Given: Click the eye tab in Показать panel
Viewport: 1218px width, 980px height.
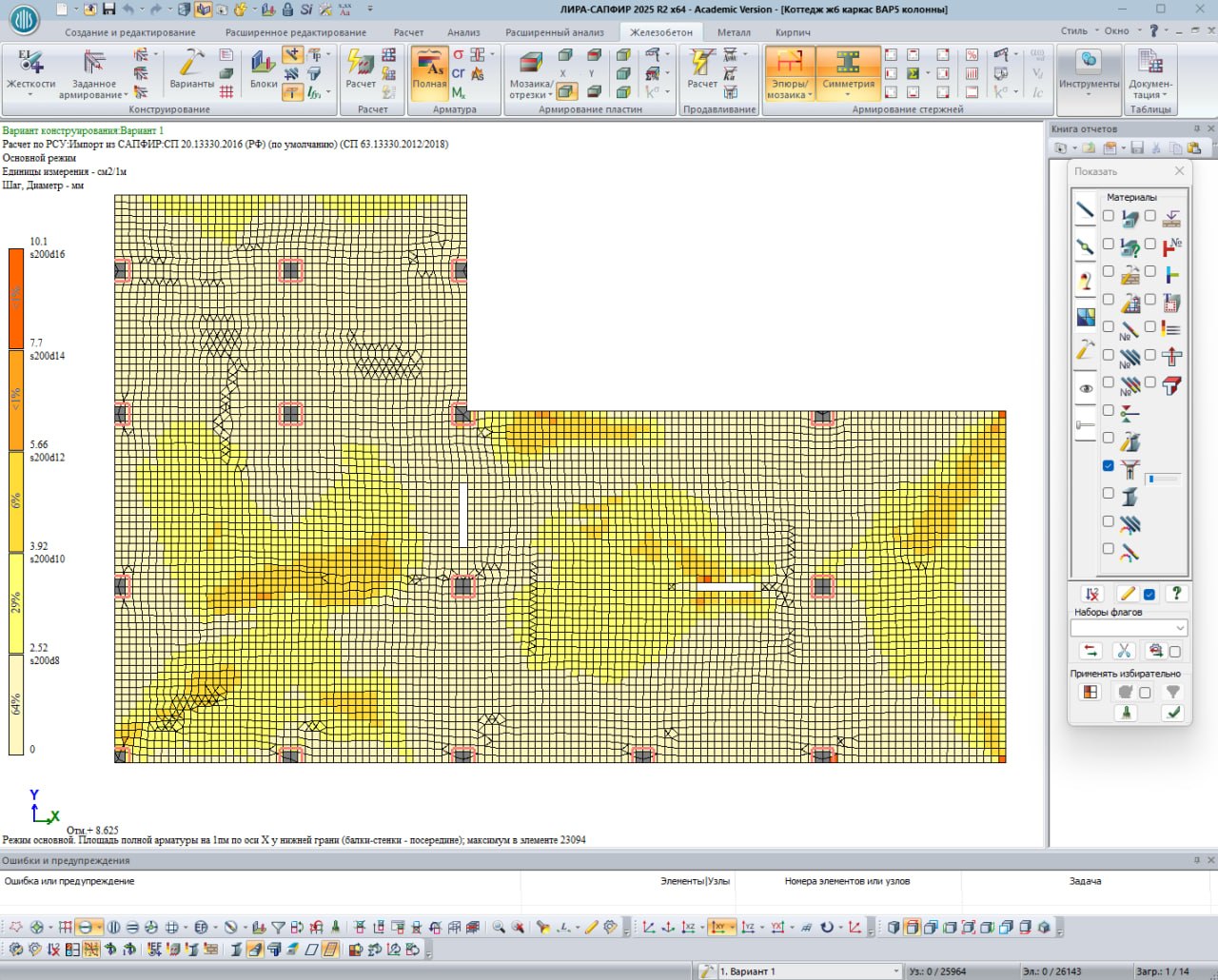Looking at the screenshot, I should pyautogui.click(x=1086, y=389).
